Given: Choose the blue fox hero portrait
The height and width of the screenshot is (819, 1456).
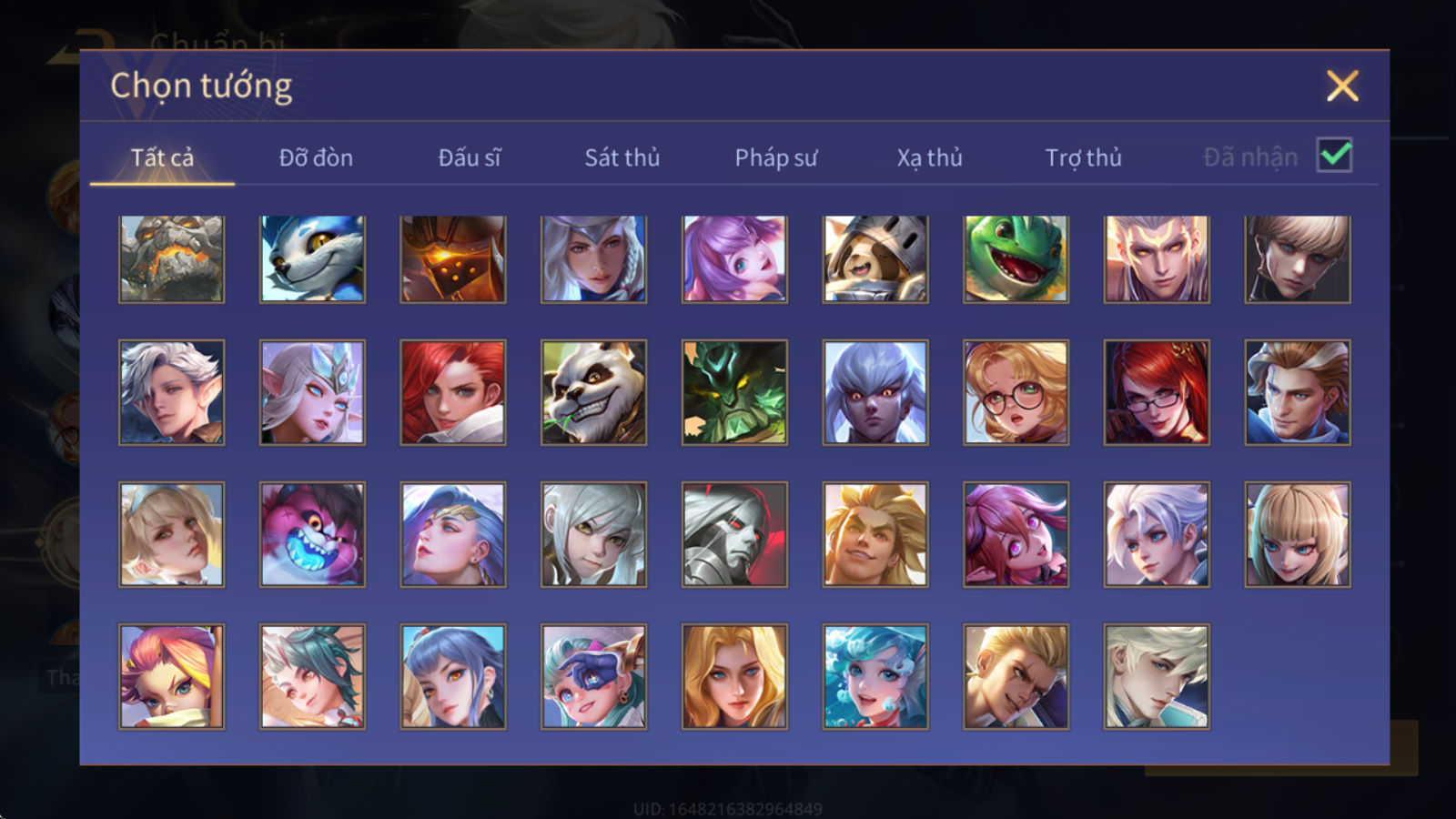Looking at the screenshot, I should (312, 259).
